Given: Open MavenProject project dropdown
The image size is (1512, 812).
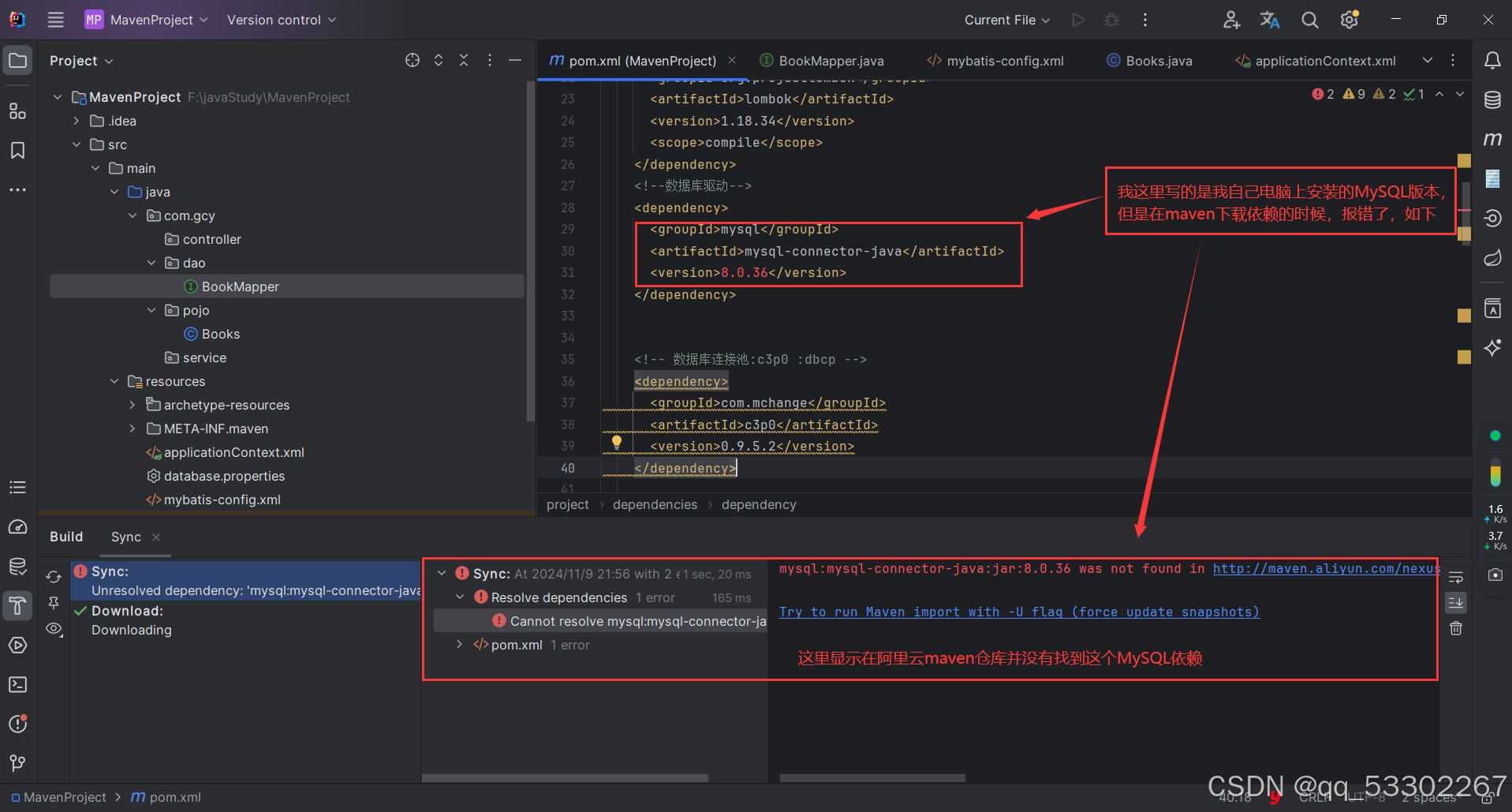Looking at the screenshot, I should point(147,20).
